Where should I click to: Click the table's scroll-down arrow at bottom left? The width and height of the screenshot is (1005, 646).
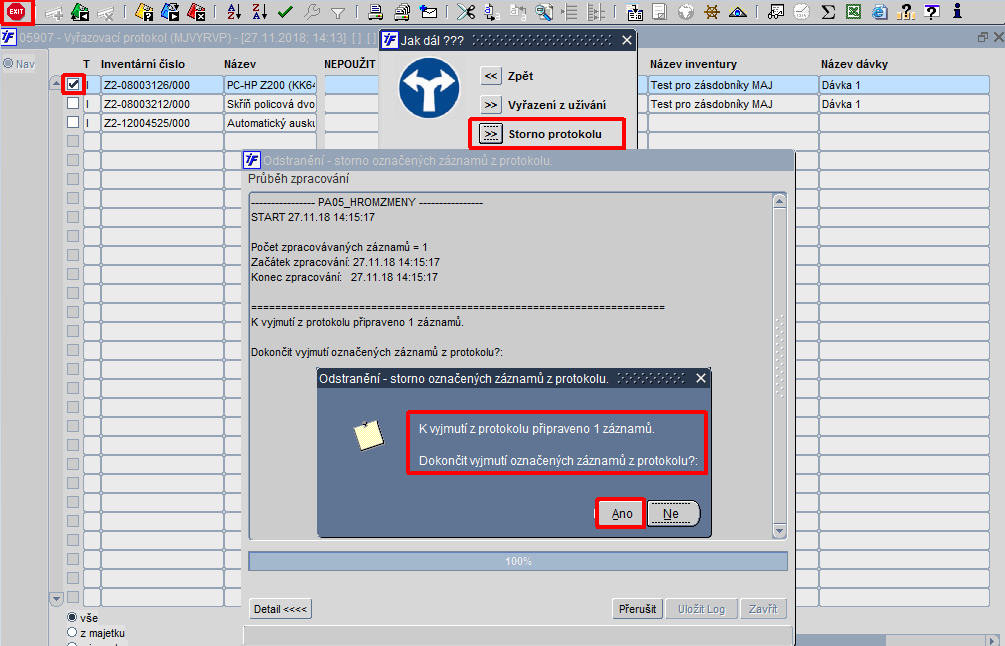click(56, 599)
